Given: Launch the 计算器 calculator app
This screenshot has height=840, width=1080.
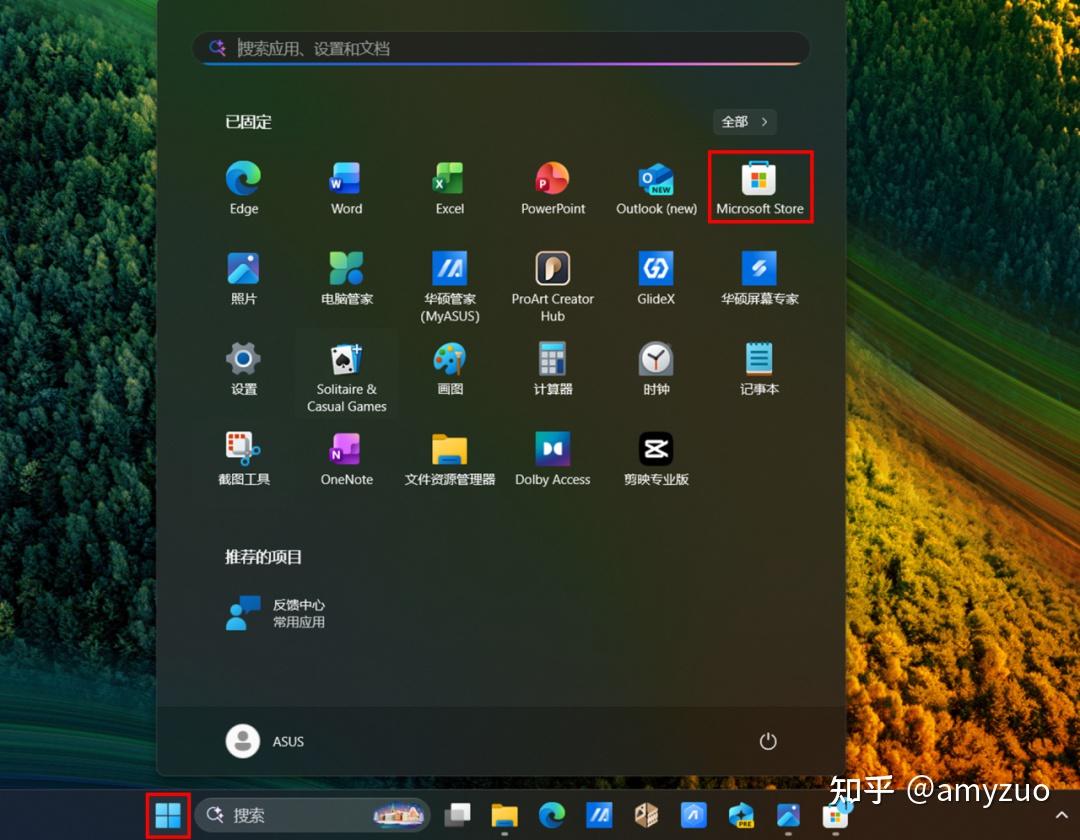Looking at the screenshot, I should click(x=552, y=362).
